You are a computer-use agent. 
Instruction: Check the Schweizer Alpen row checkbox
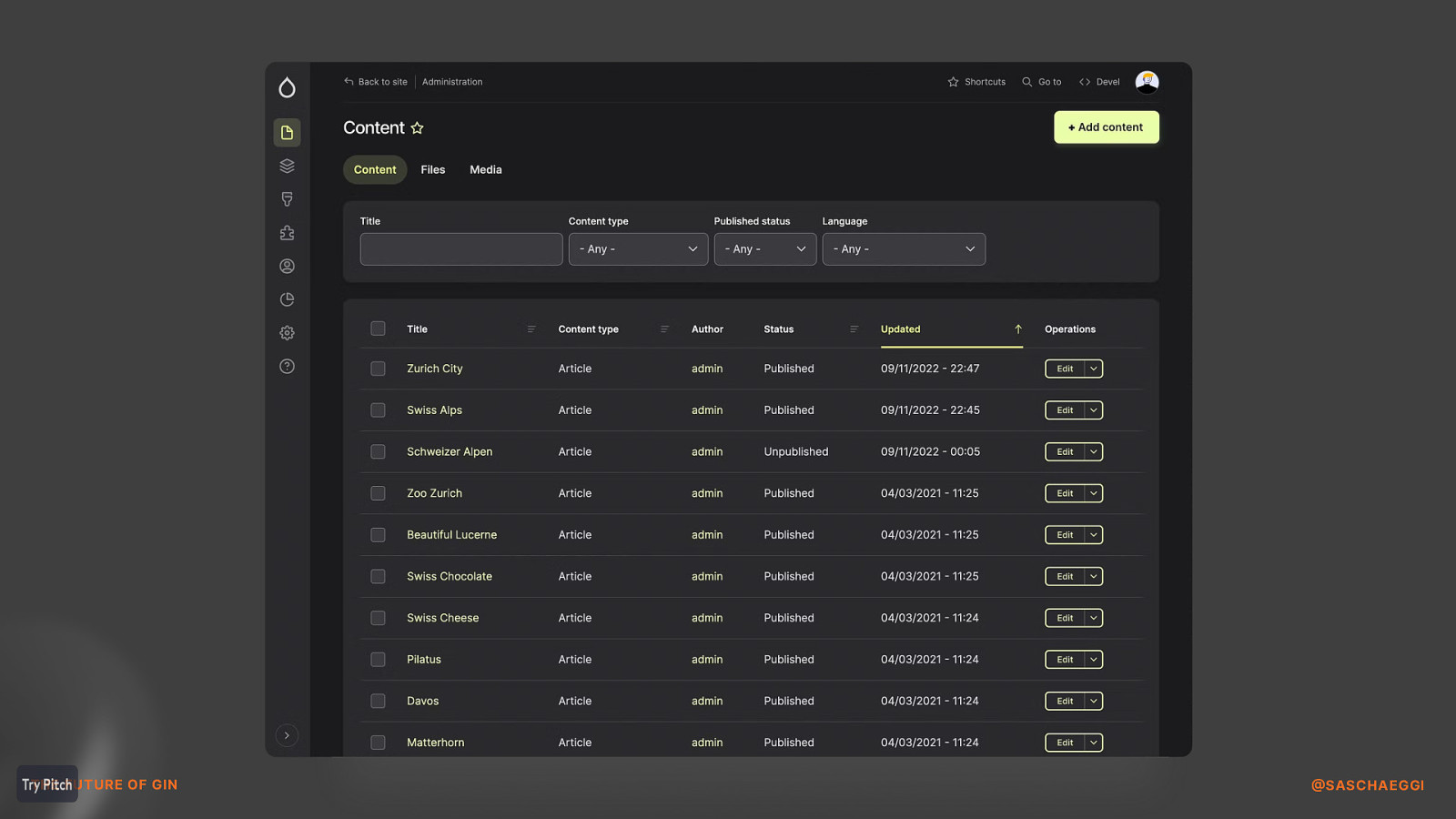(x=378, y=451)
